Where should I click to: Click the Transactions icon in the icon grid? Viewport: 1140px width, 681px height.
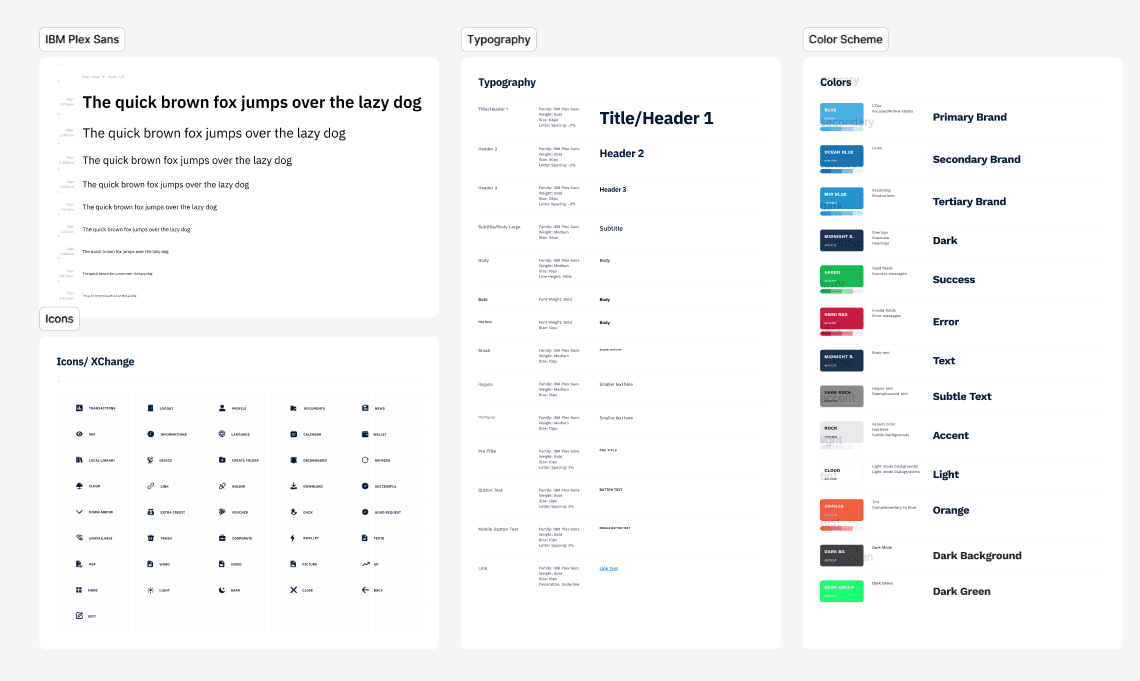(x=79, y=408)
